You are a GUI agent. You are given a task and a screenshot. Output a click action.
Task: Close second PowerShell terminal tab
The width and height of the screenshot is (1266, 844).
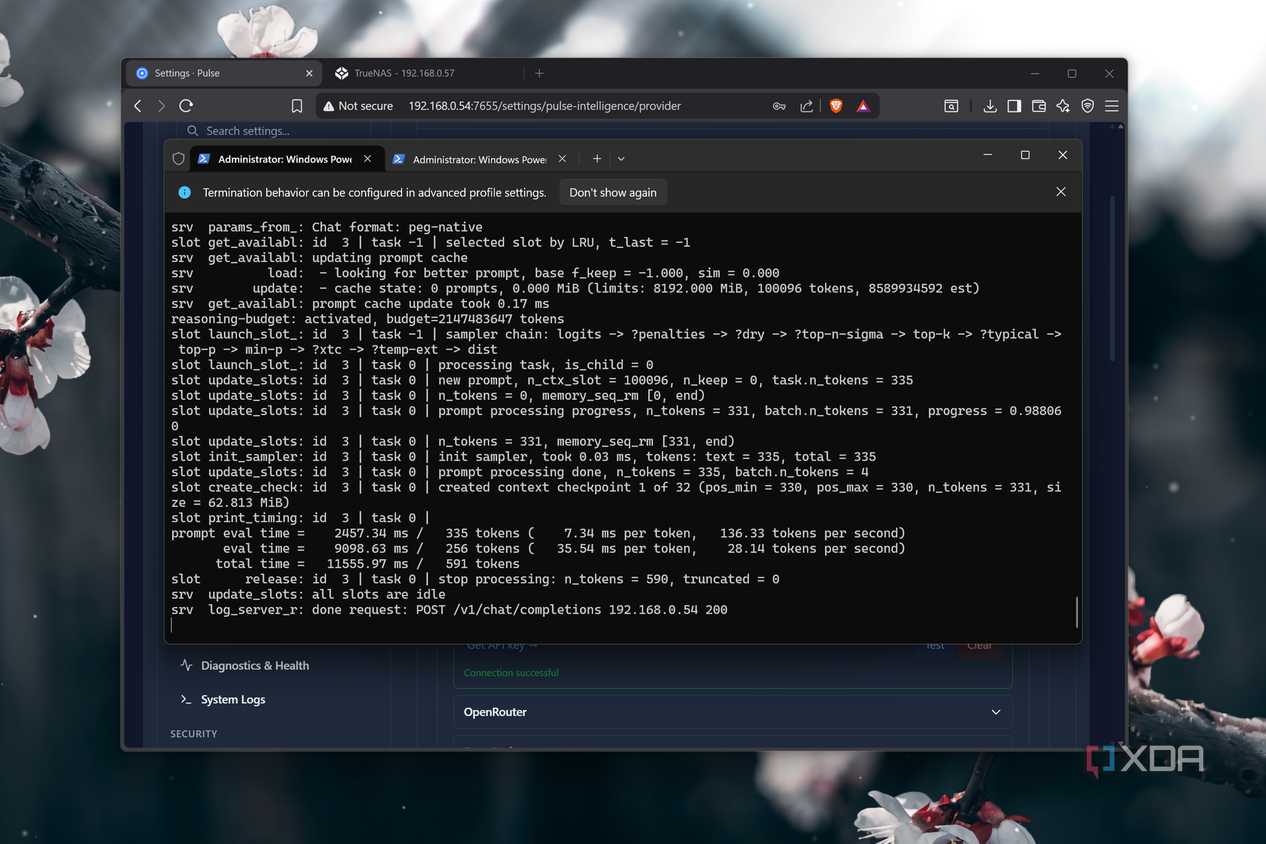click(x=562, y=159)
